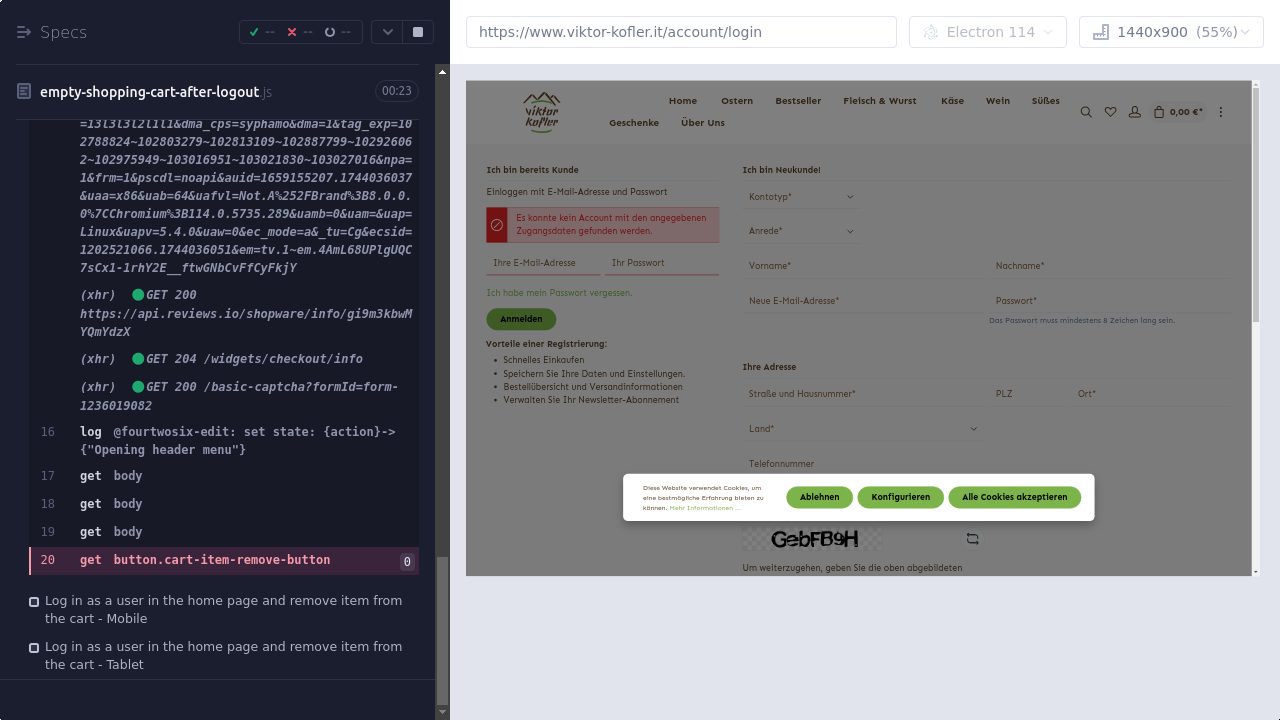Open the Bestseller menu item

point(798,101)
